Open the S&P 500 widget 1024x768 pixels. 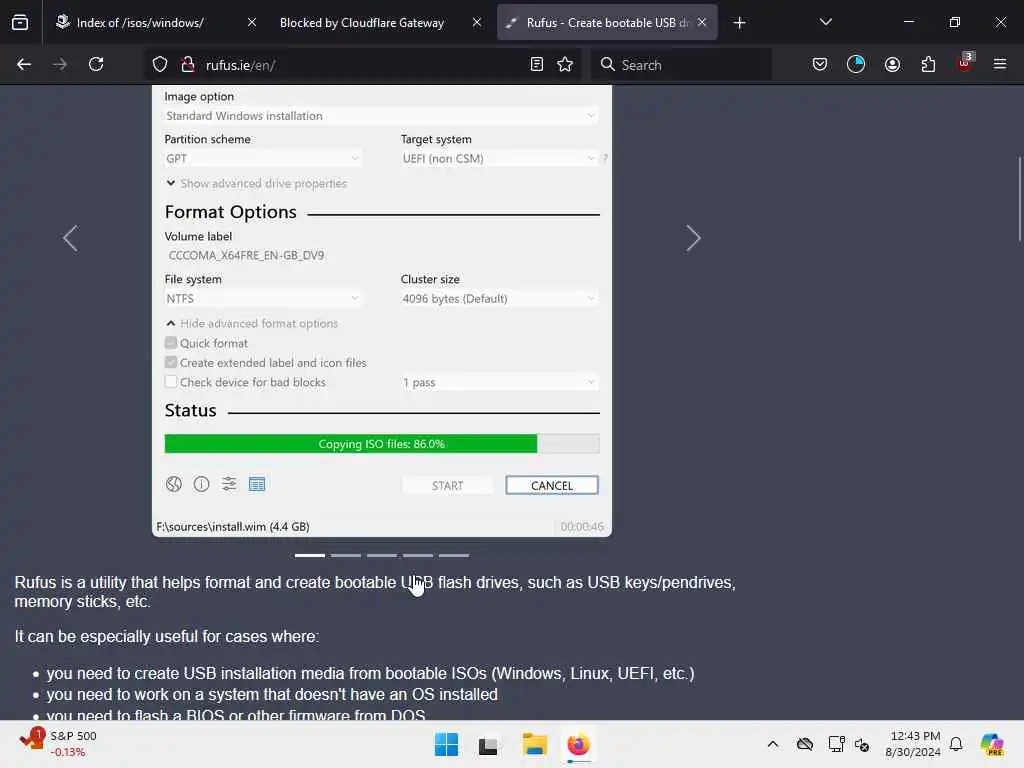click(59, 744)
